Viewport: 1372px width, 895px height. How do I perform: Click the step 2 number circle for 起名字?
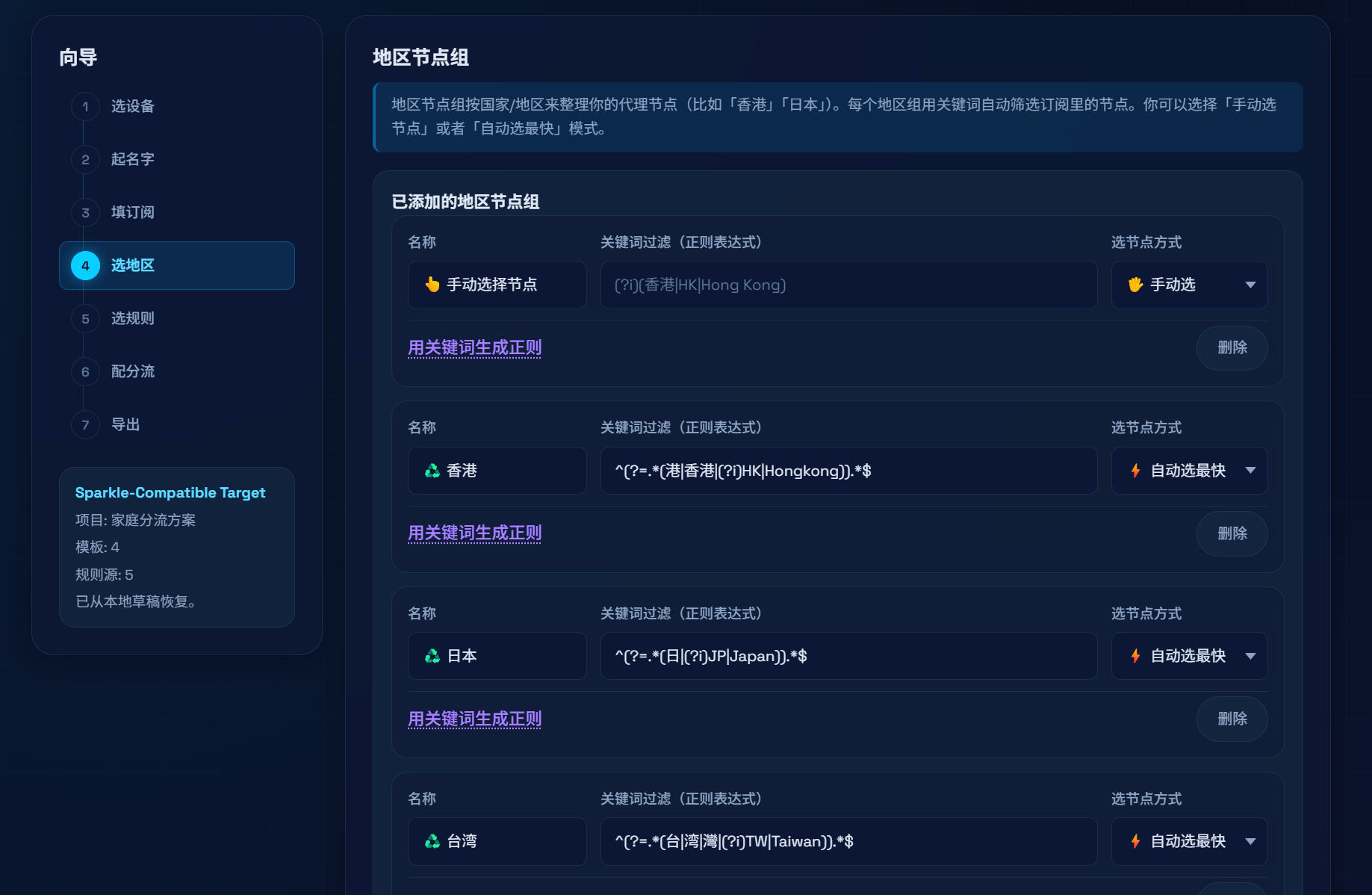tap(85, 159)
